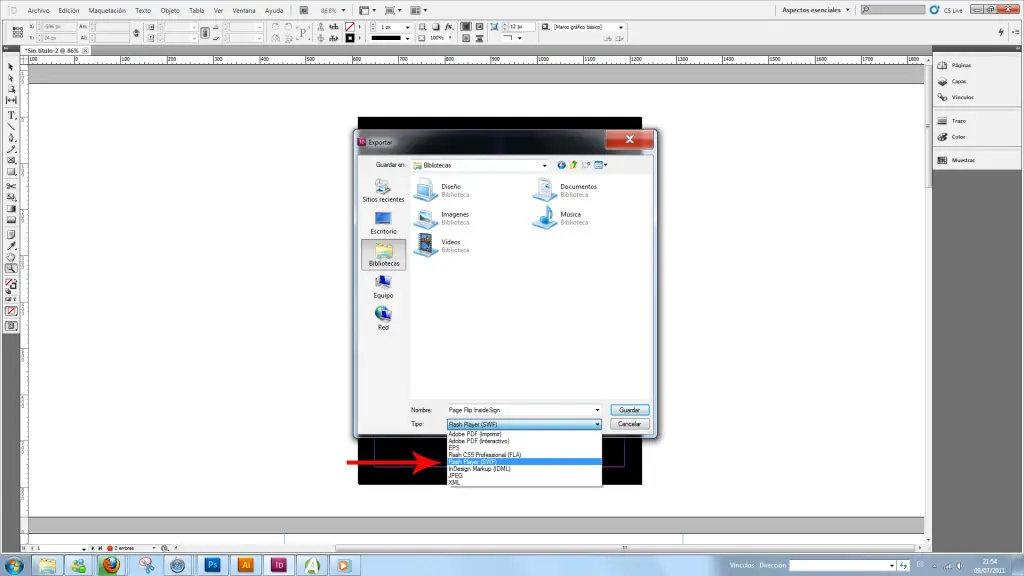This screenshot has width=1024, height=576.
Task: Launch Photoshop from the taskbar
Action: 212,566
